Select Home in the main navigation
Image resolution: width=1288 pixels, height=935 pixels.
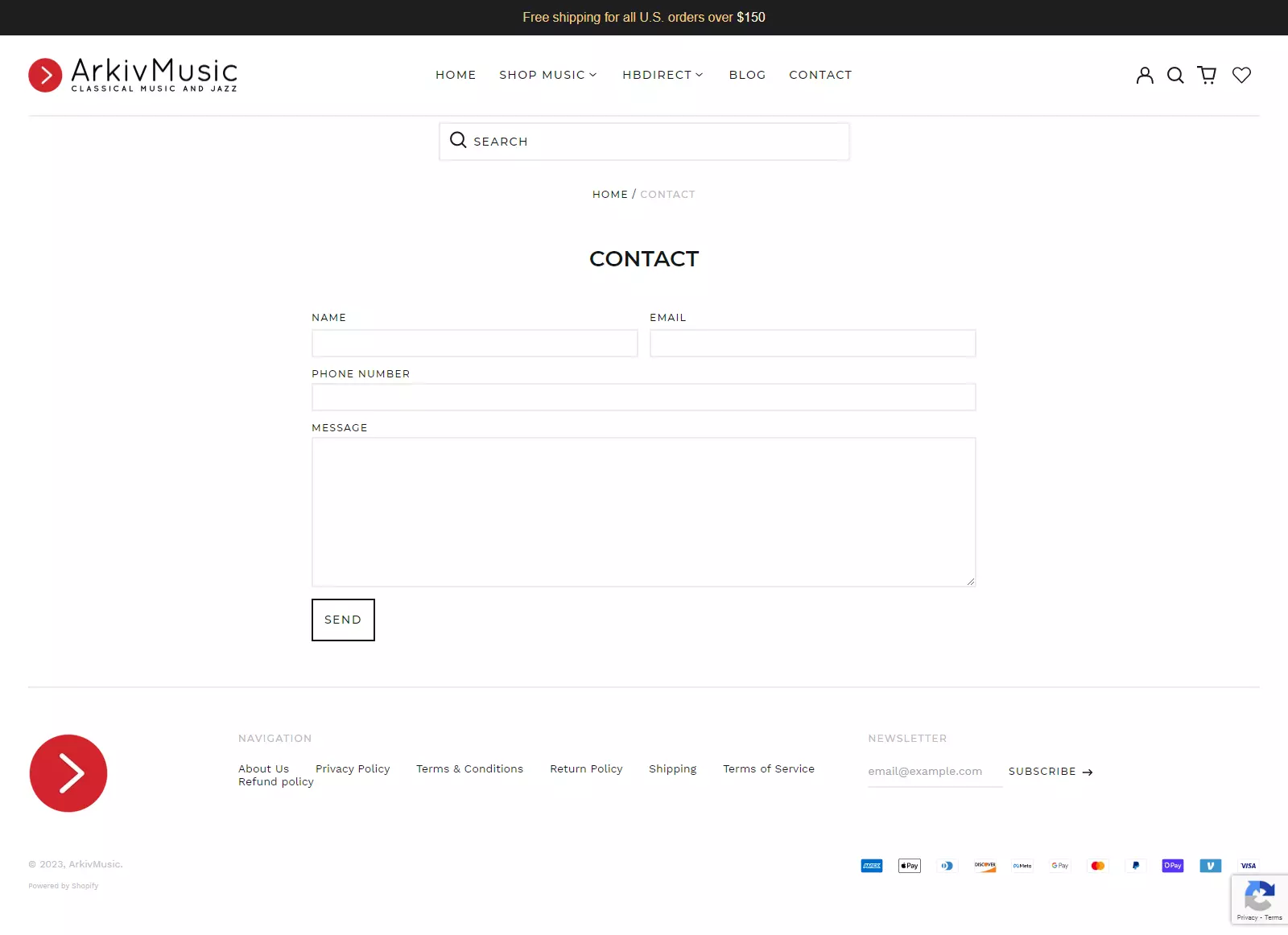point(456,75)
